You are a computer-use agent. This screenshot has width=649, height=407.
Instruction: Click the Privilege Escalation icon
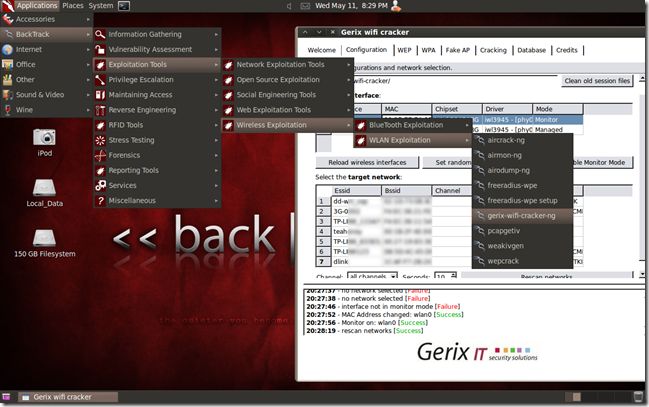(100, 79)
